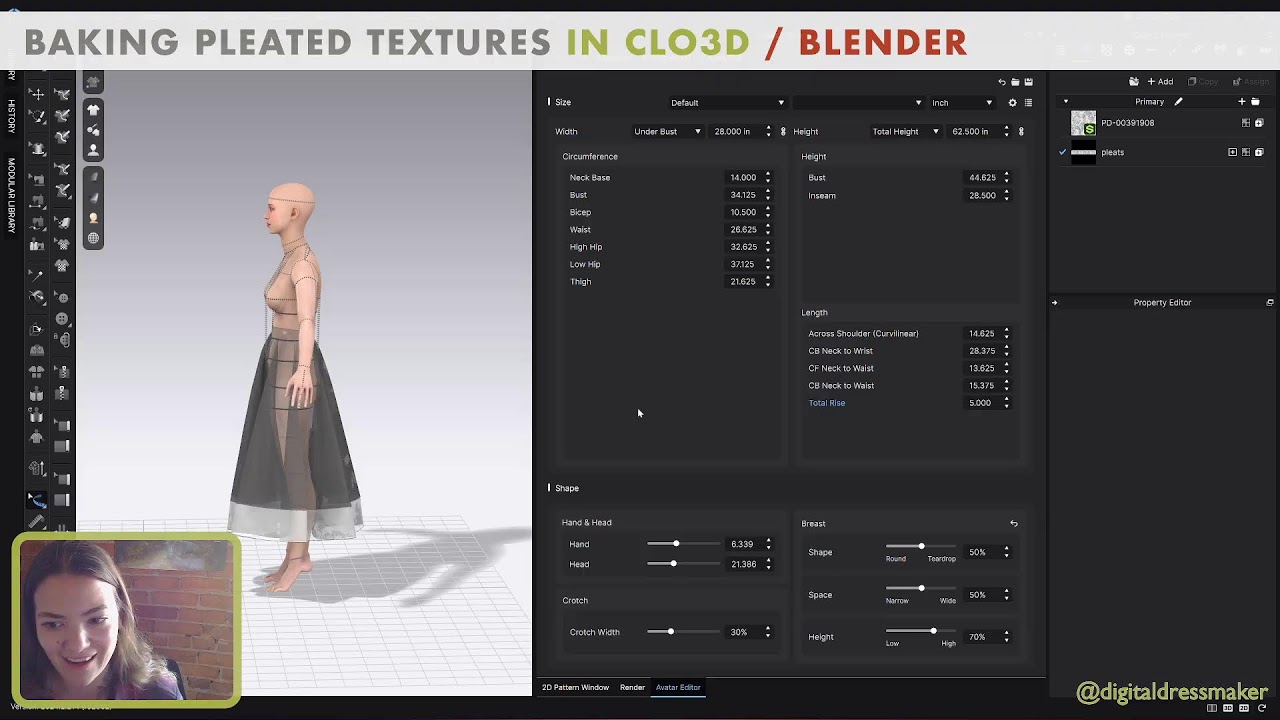Select the Select/Move tool in left toolbar
The height and width of the screenshot is (720, 1280).
point(37,94)
